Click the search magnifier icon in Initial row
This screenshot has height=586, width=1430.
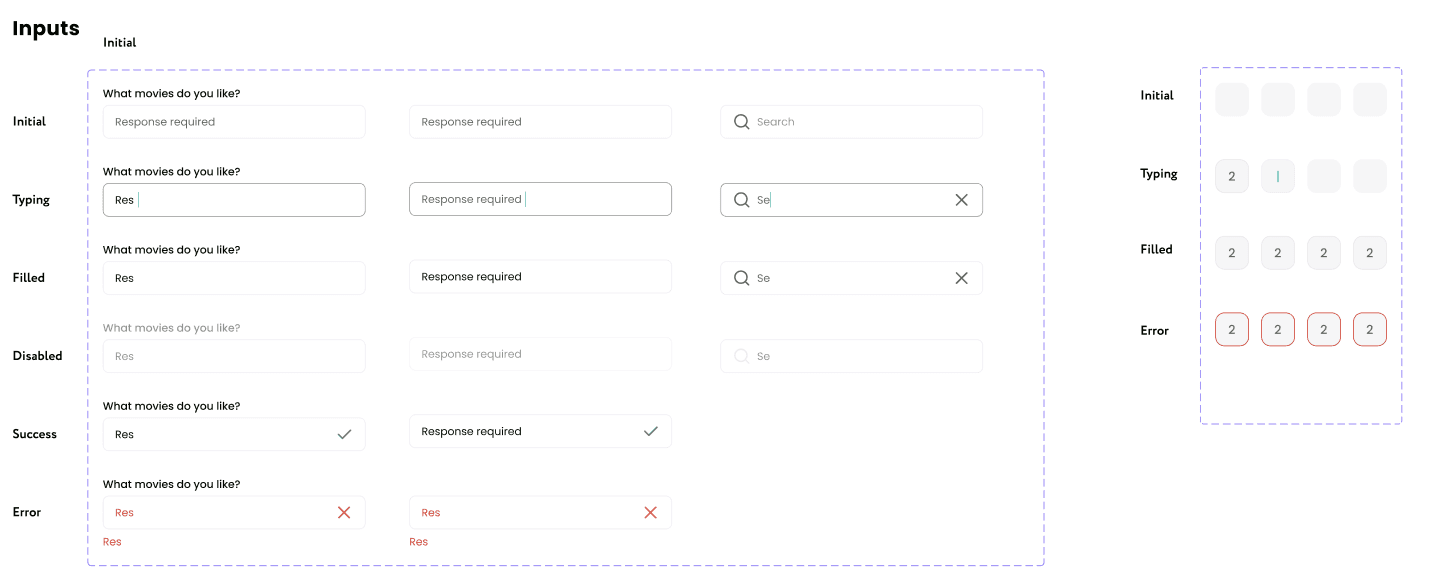[x=741, y=122]
